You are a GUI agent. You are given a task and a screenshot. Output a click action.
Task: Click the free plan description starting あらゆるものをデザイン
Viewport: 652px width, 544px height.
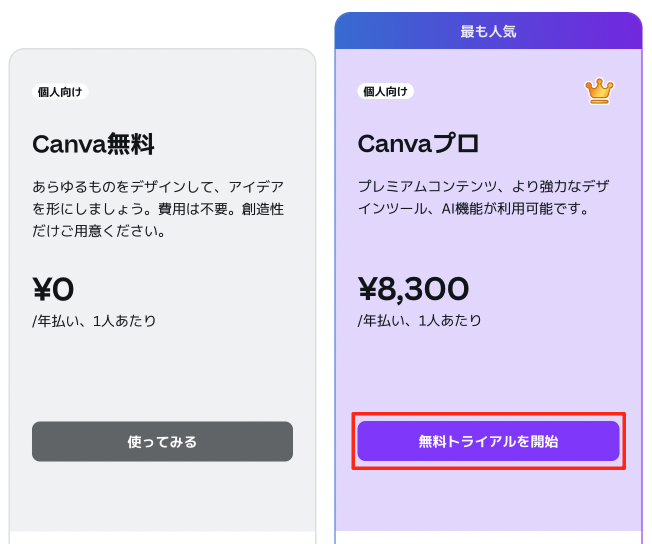tap(158, 187)
